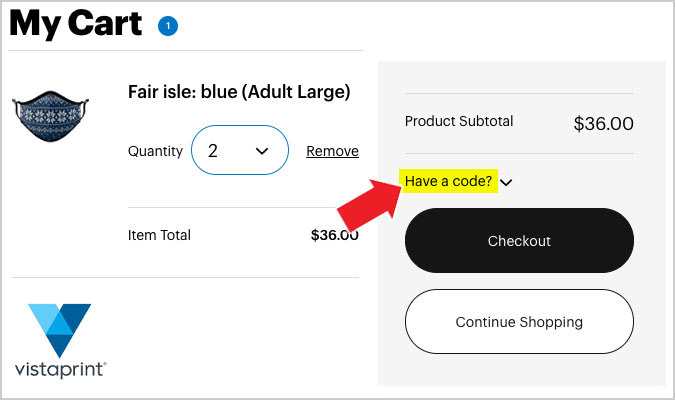Click the chevron inside the Quantity selector
Screen dimensions: 675x400
click(x=262, y=151)
